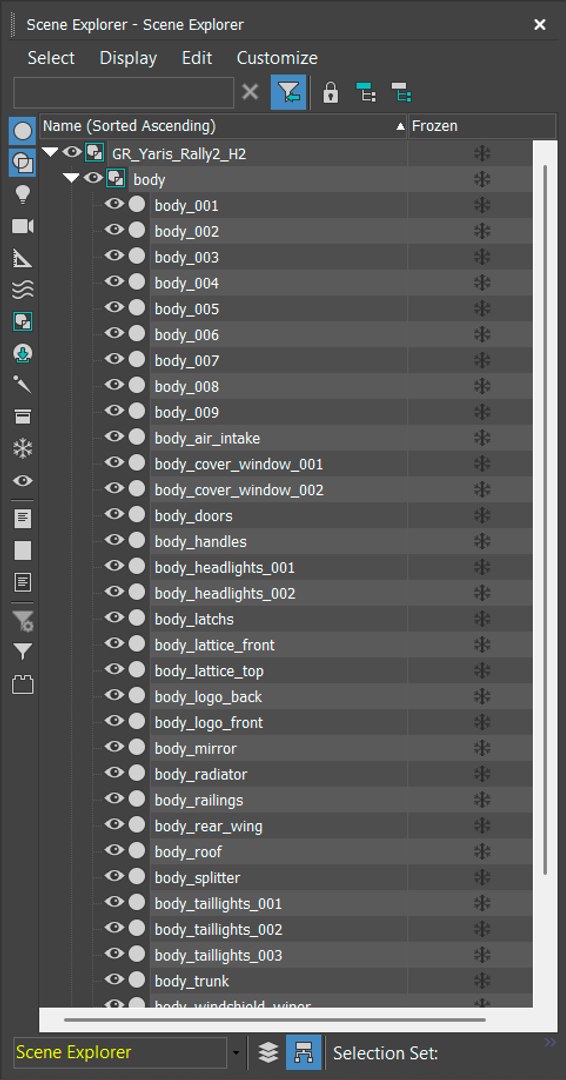Open the Display menu
The height and width of the screenshot is (1080, 566).
pyautogui.click(x=128, y=58)
